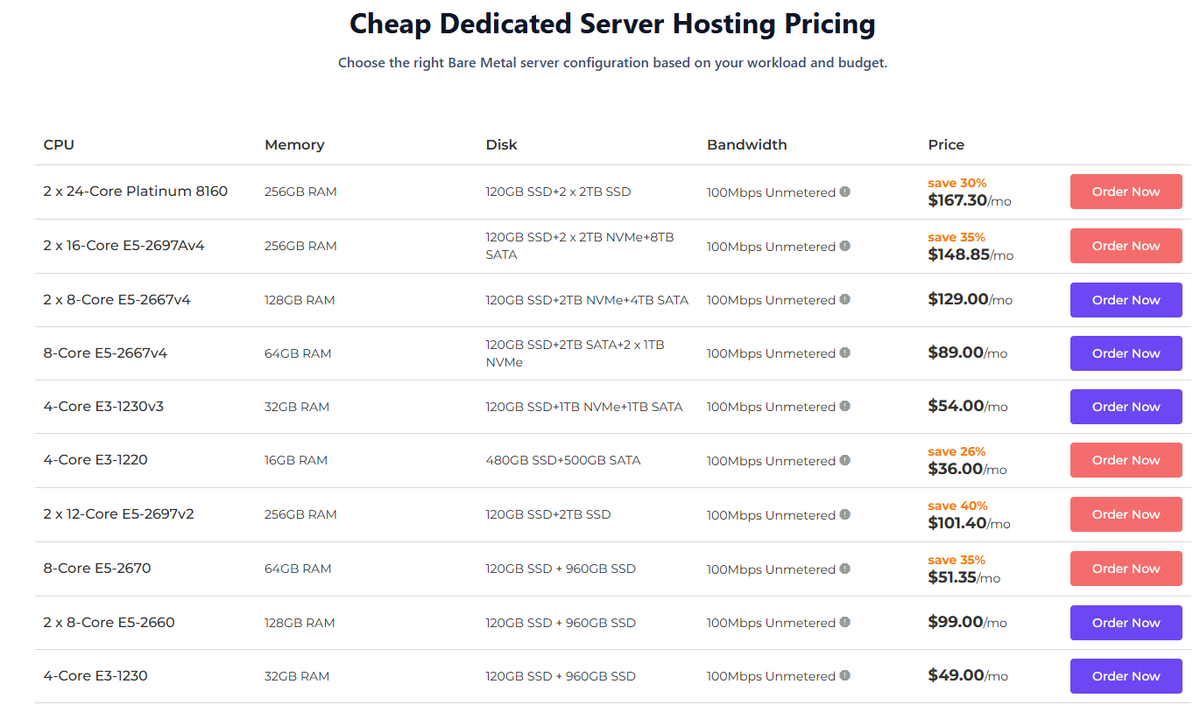Click bandwidth info icon in 64GB 8-Core E5-2667v4 row
The height and width of the screenshot is (705, 1200).
coord(845,352)
